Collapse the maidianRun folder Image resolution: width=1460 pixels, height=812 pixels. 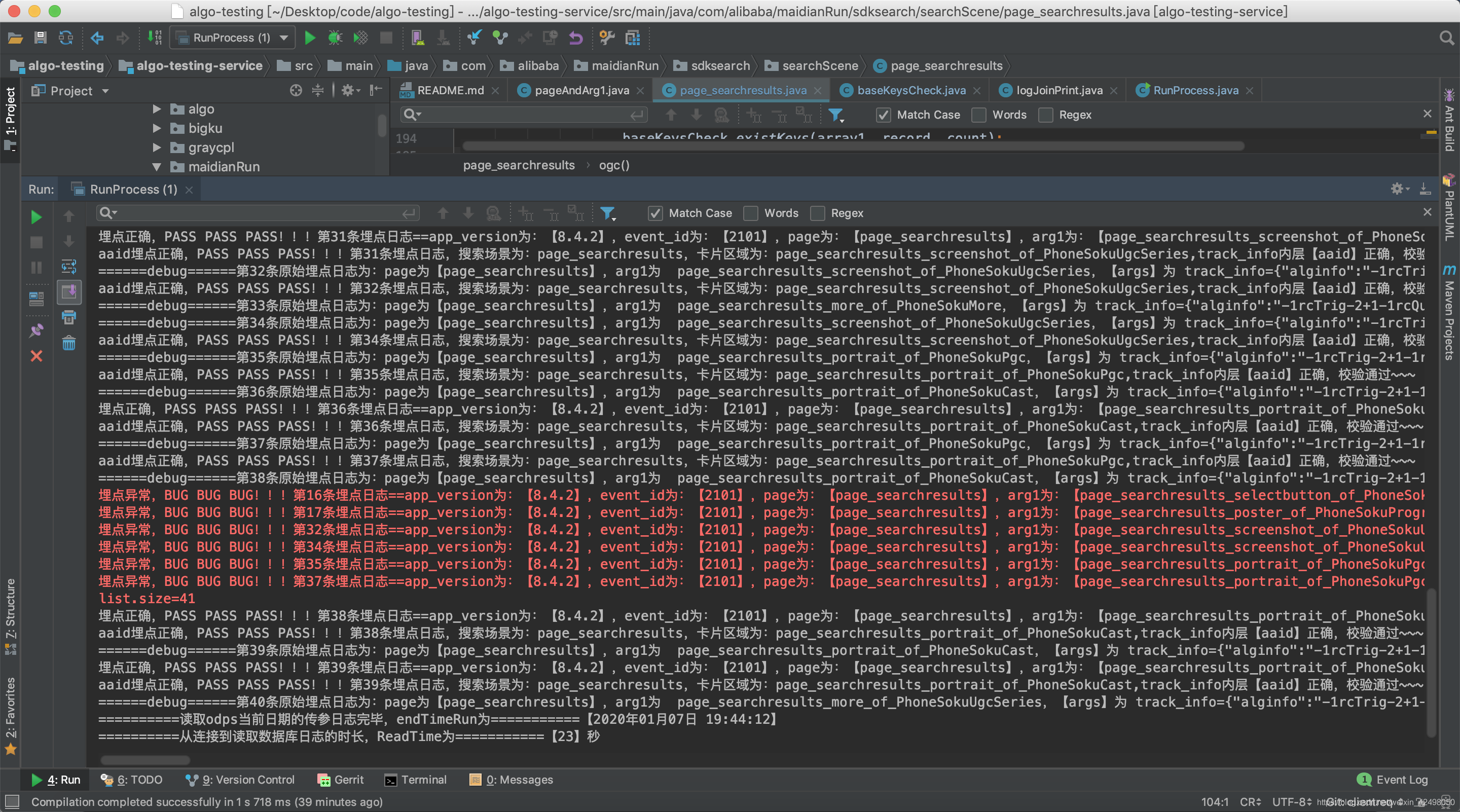coord(157,167)
